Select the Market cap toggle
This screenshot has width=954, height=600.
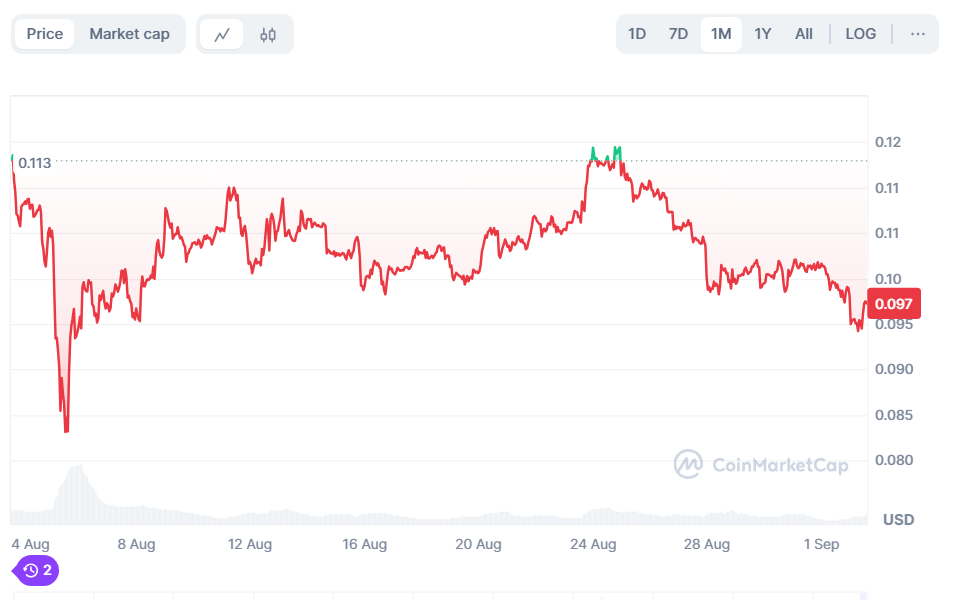click(129, 34)
